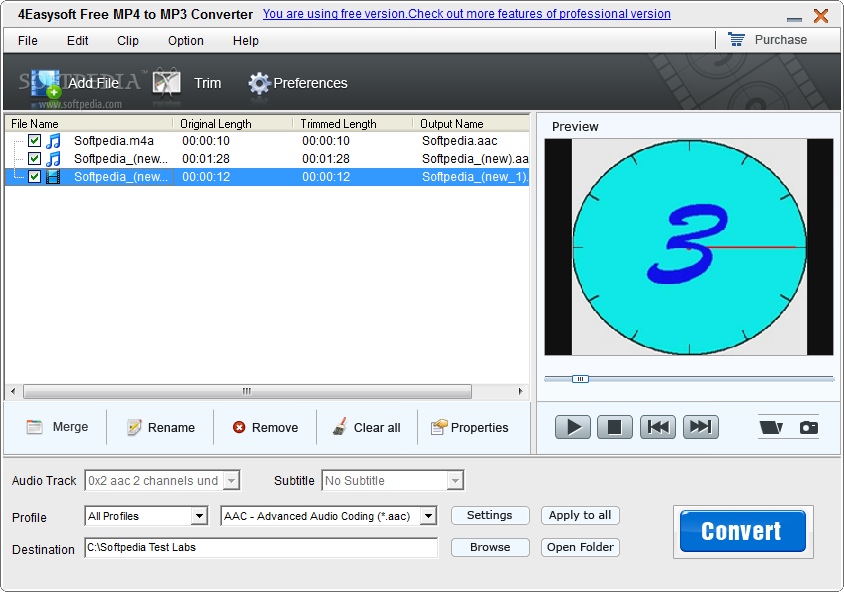Uncheck the checkbox in the 00:01:28 row
Viewport: 844px width, 592px height.
tap(34, 159)
